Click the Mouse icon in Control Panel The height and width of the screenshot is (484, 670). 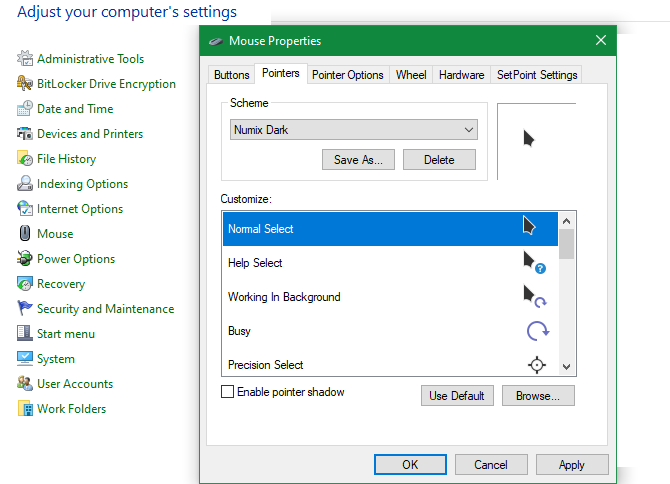coord(25,234)
